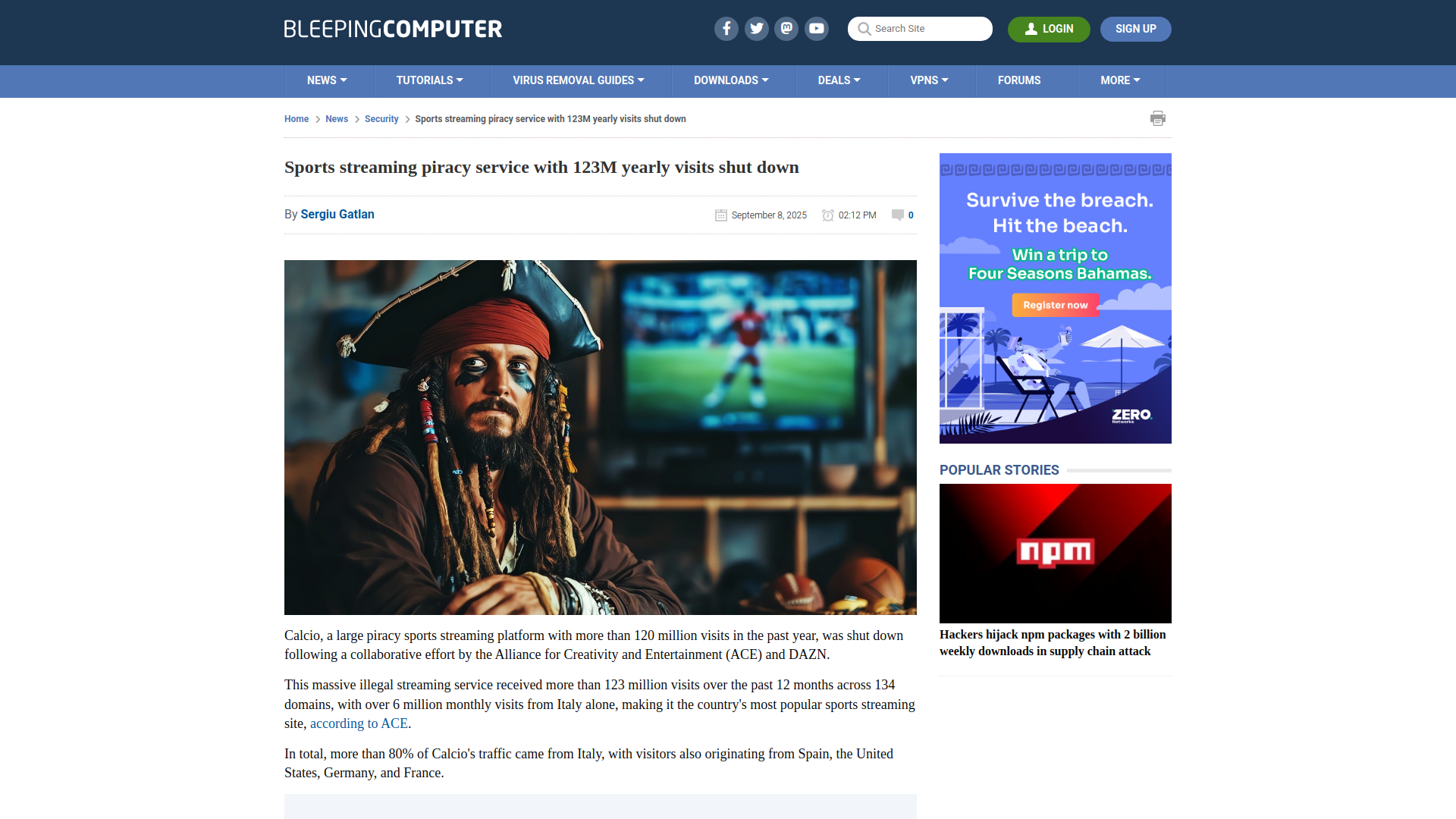Expand Virus Removal Guides dropdown
Viewport: 1456px width, 819px height.
[x=579, y=80]
